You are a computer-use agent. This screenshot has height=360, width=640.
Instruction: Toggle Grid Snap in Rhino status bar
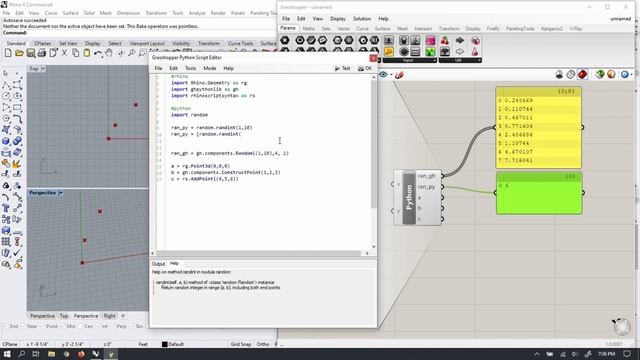click(x=240, y=344)
